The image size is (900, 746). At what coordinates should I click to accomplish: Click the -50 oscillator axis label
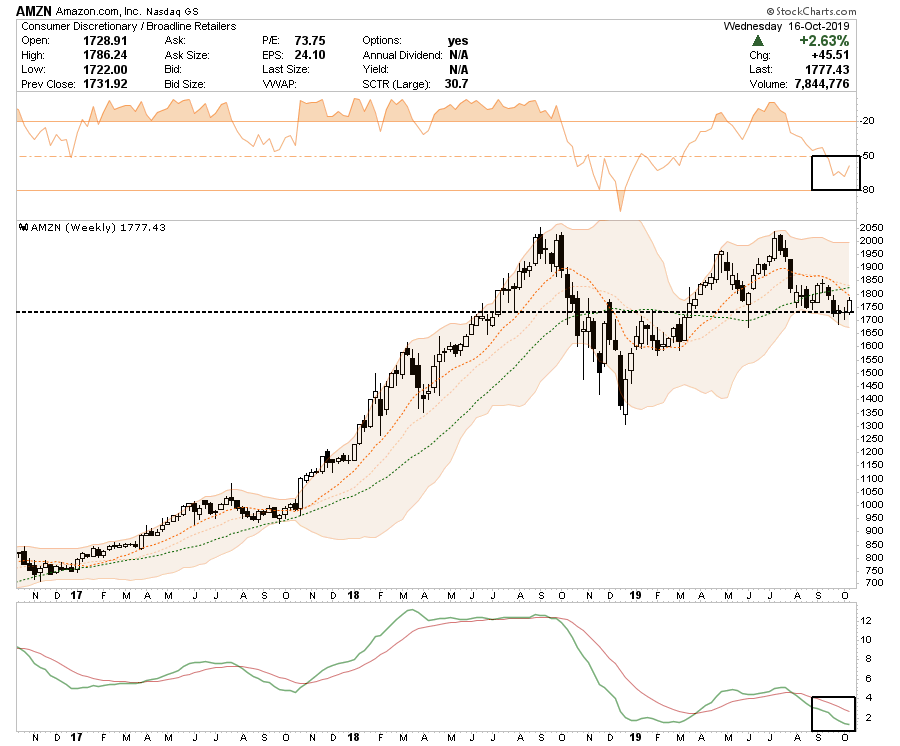coord(867,156)
